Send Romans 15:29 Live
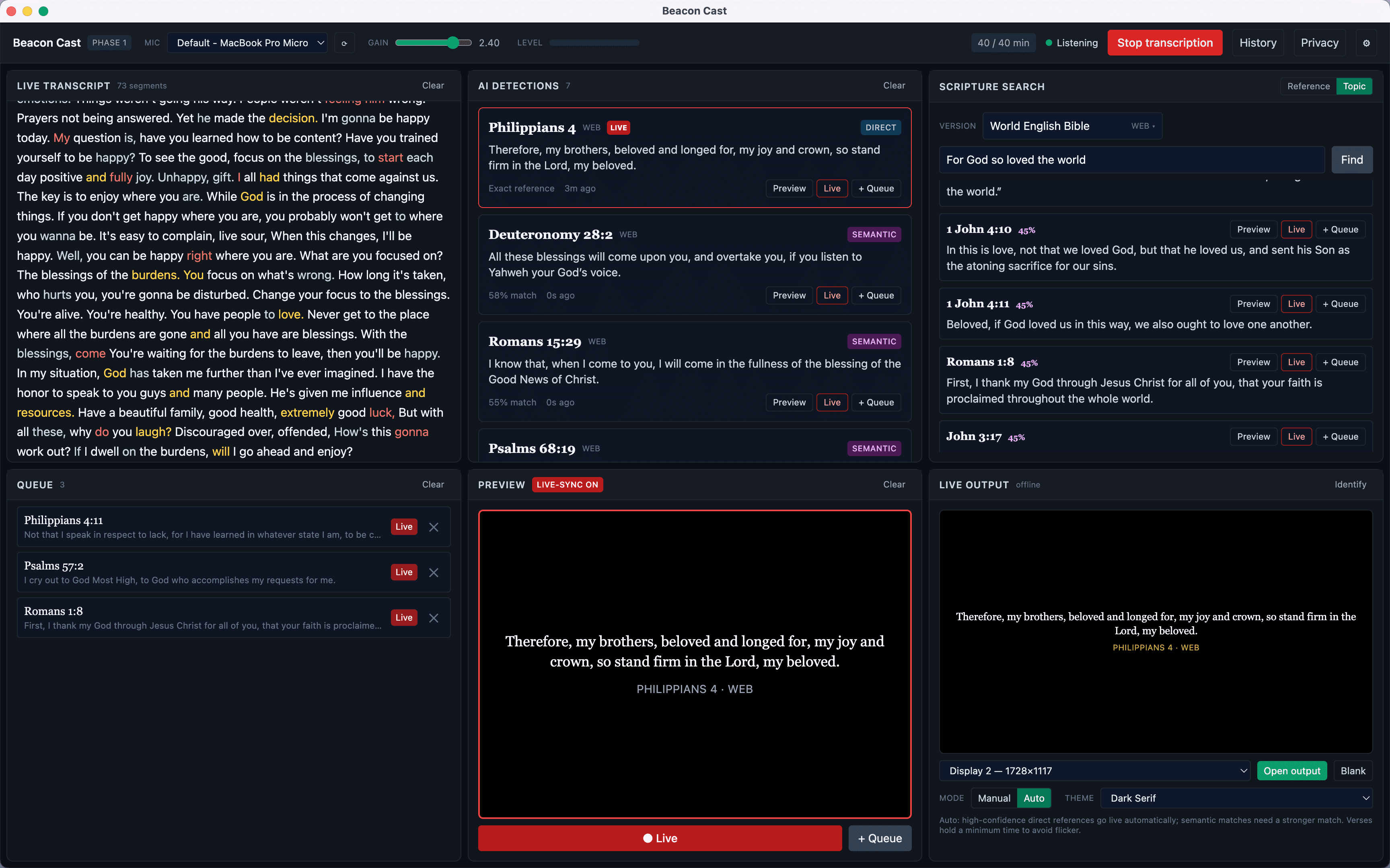Image resolution: width=1390 pixels, height=868 pixels. (x=832, y=403)
